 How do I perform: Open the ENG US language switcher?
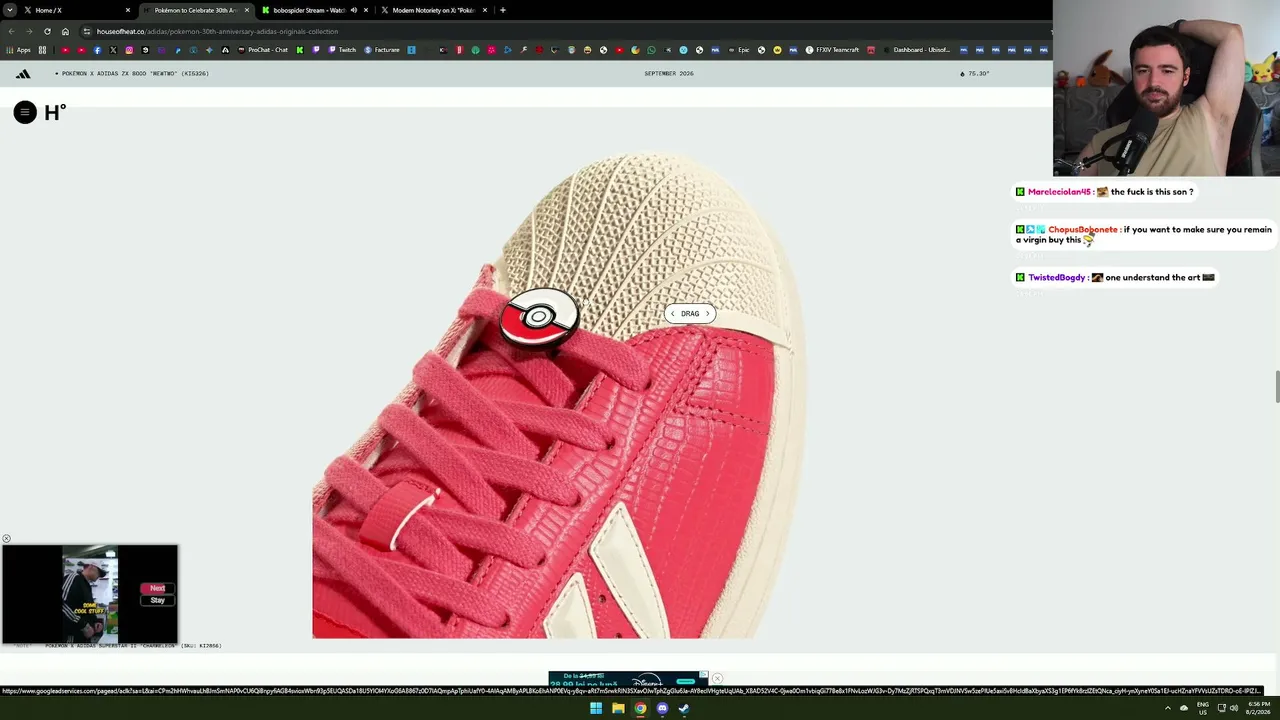coord(1203,709)
